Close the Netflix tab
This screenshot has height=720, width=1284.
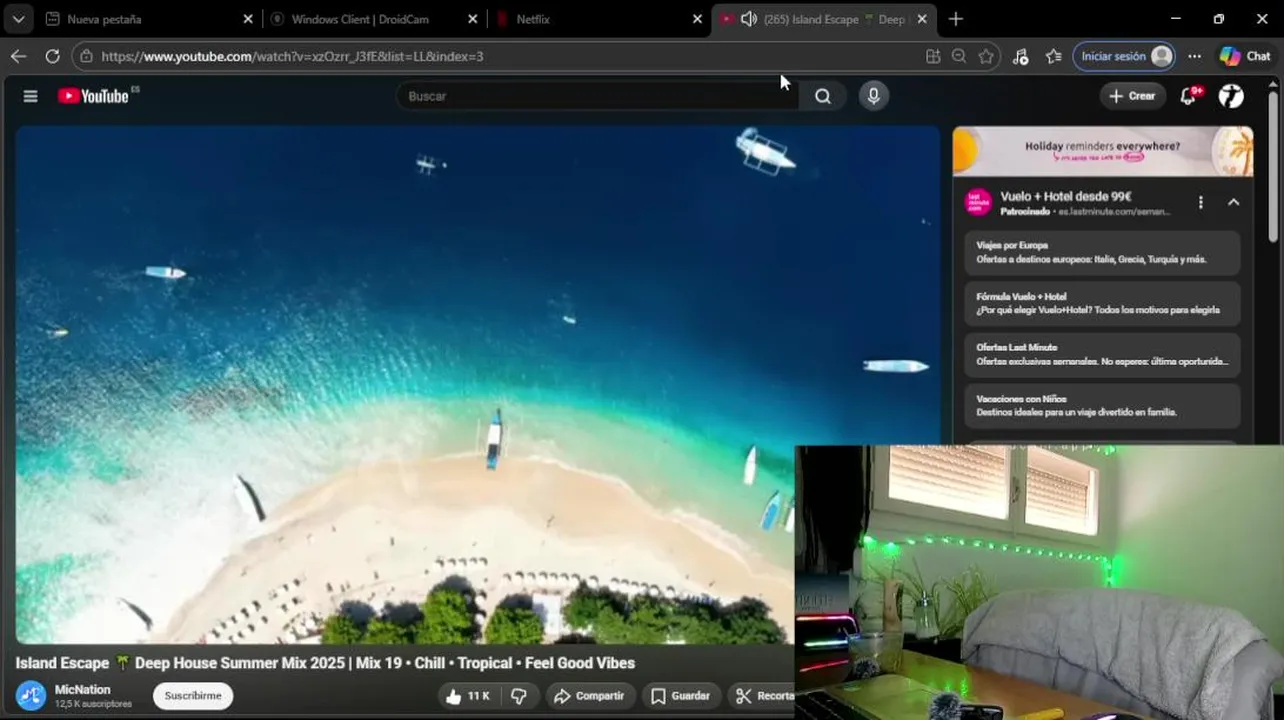(698, 19)
